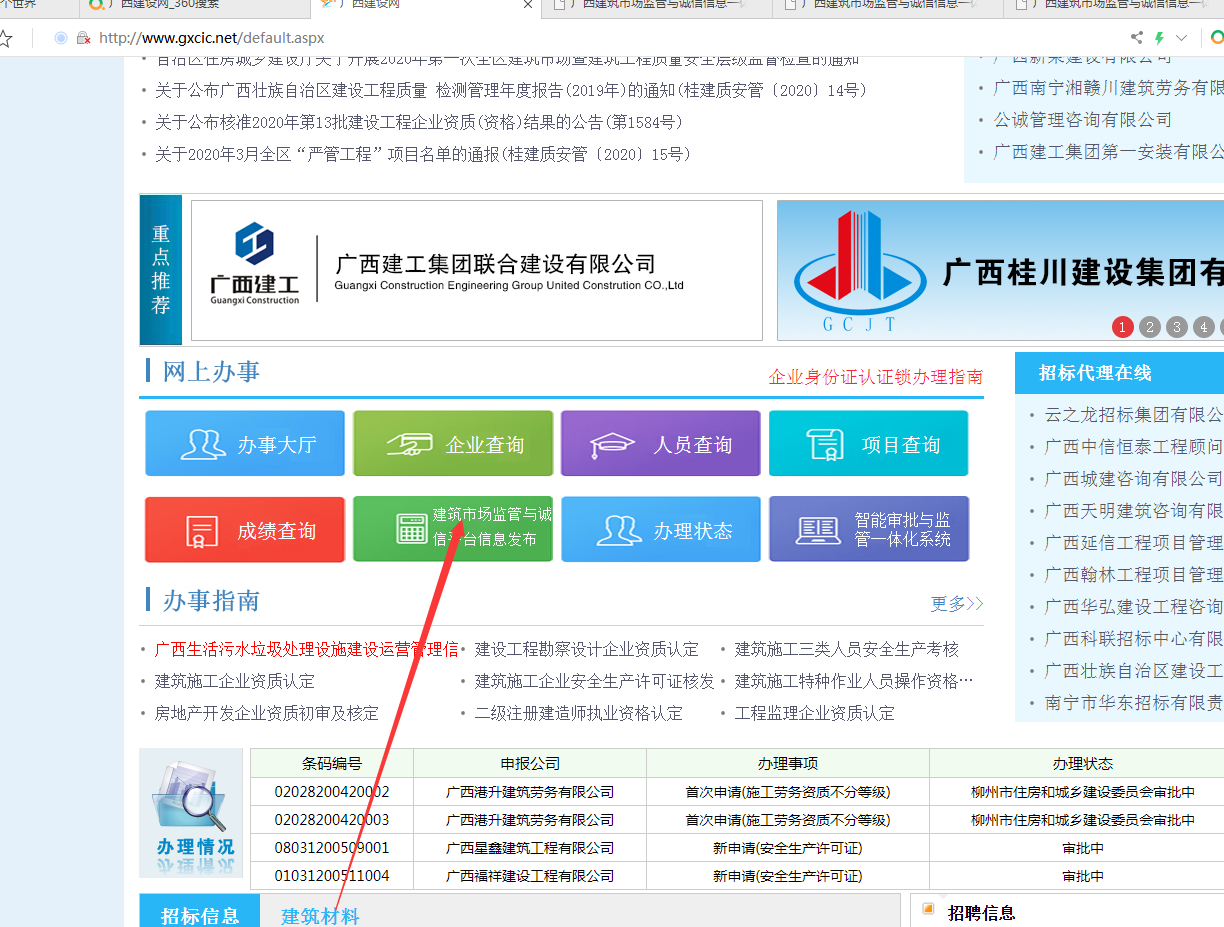Open 二级注册建造师执业资格认定 guide
This screenshot has width=1224, height=927.
pos(579,714)
